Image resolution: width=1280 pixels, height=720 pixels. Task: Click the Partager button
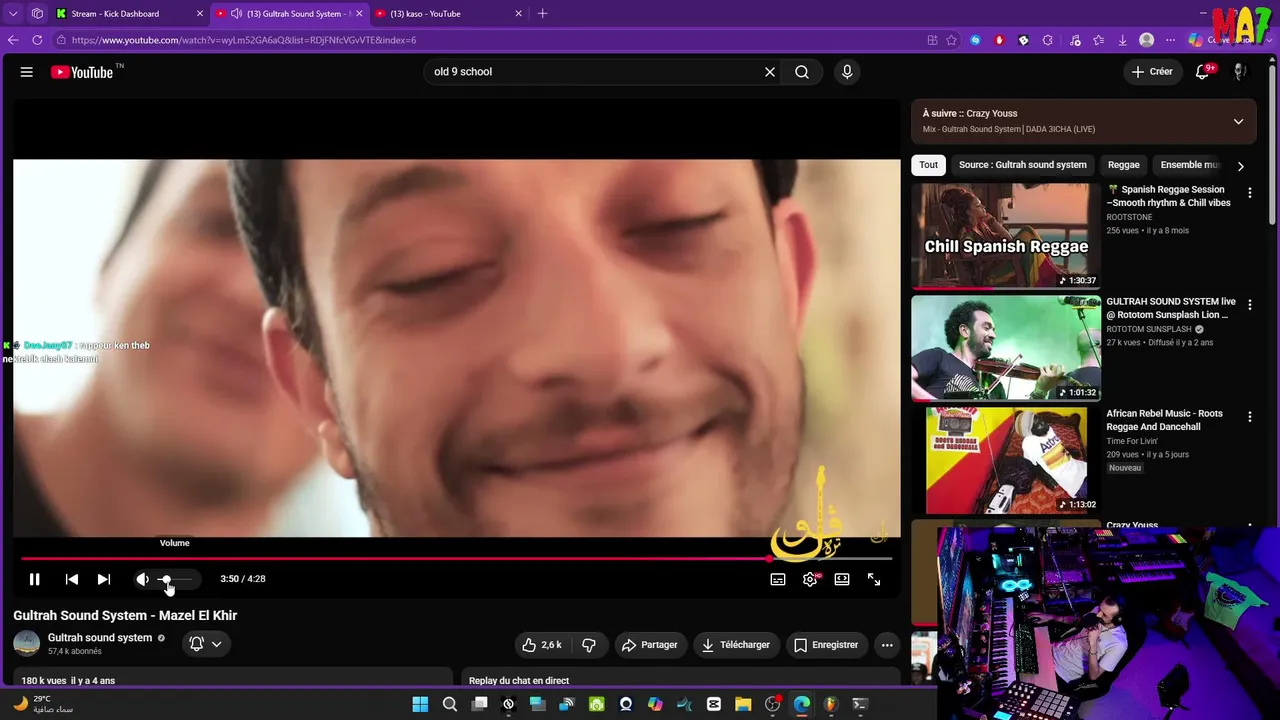point(650,645)
